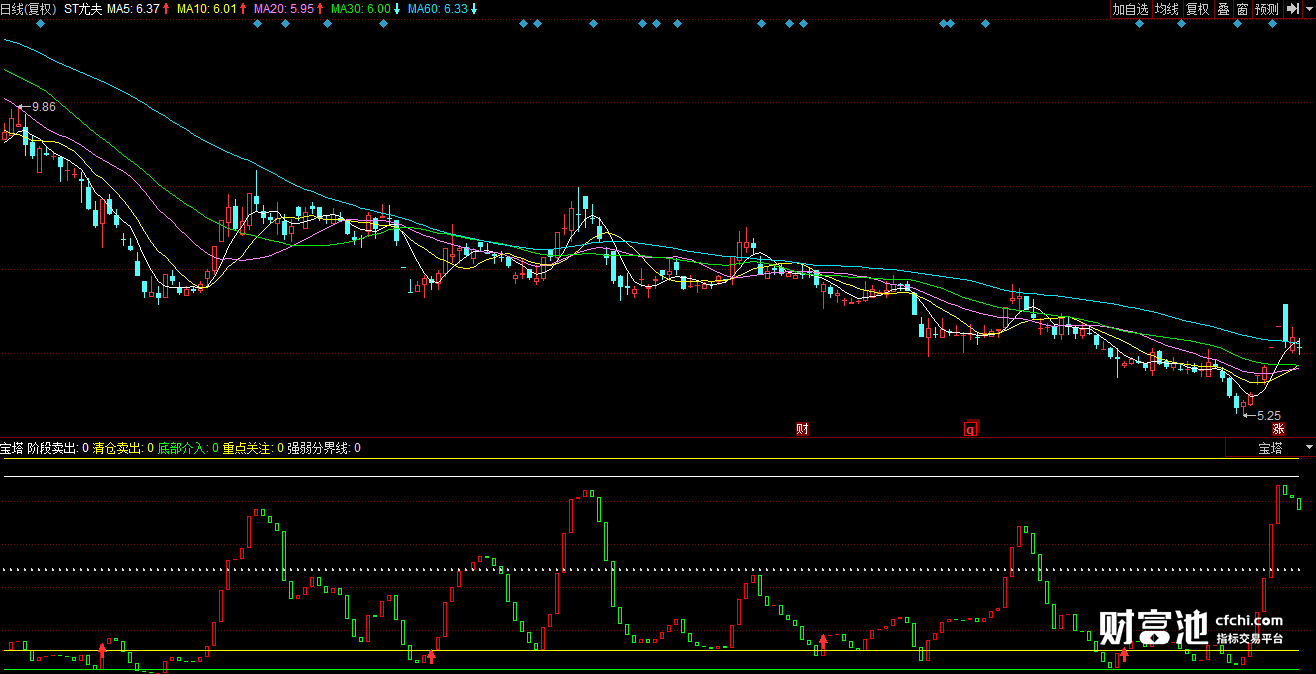Viewport: 1316px width, 674px height.
Task: Click the 财 financial report marker
Action: 802,429
